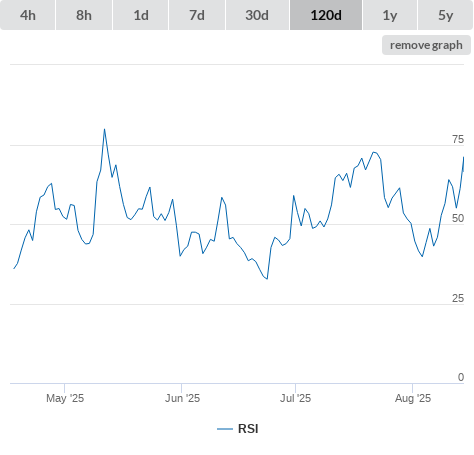Click the 25 level axis label

point(458,298)
